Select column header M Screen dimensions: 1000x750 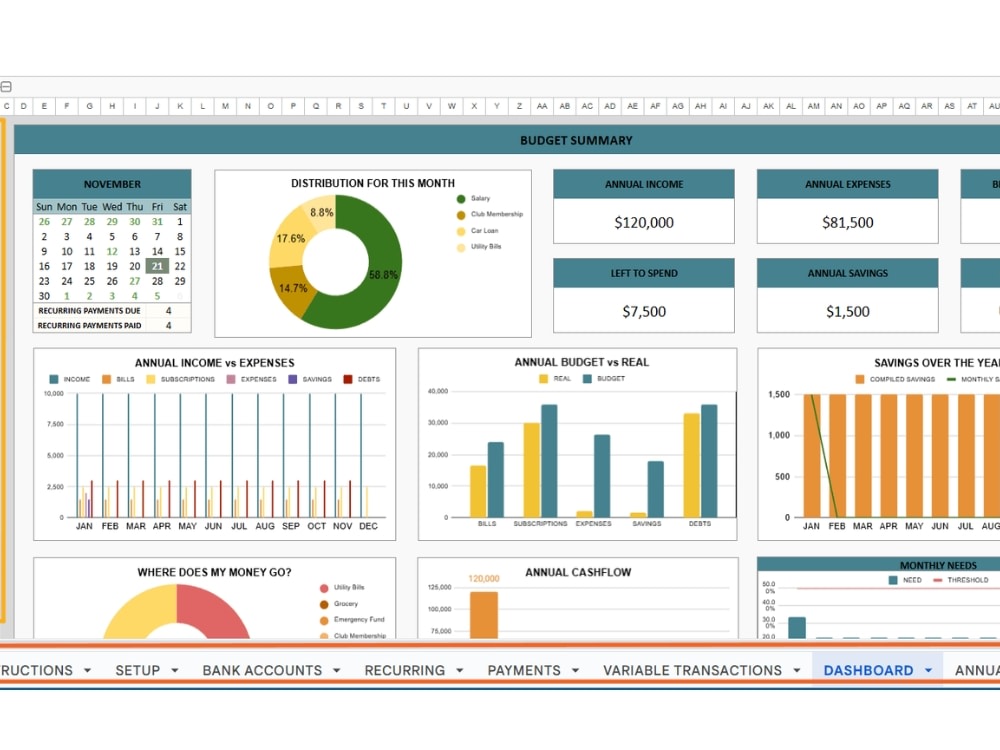(225, 106)
